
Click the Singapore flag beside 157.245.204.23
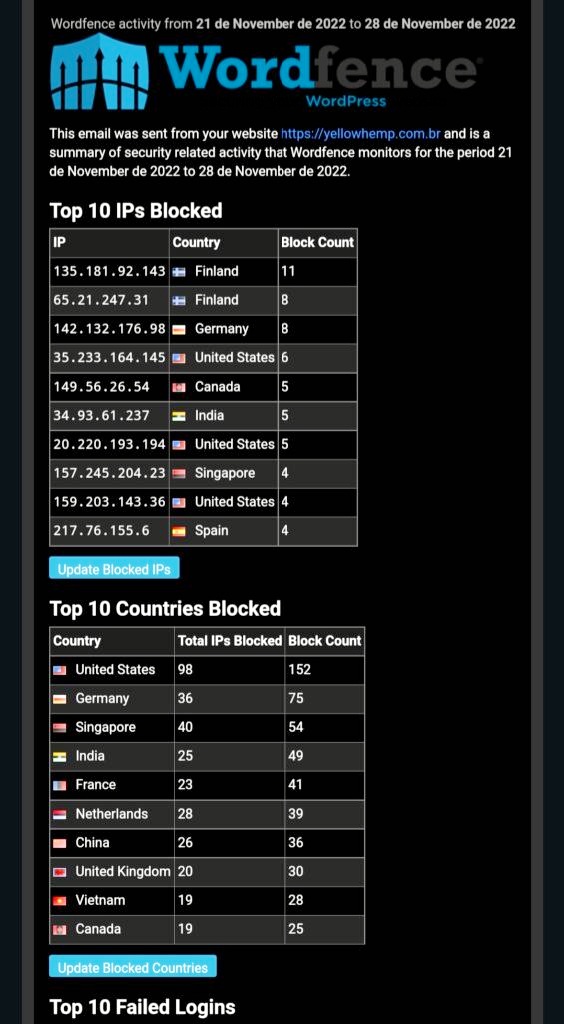click(179, 473)
